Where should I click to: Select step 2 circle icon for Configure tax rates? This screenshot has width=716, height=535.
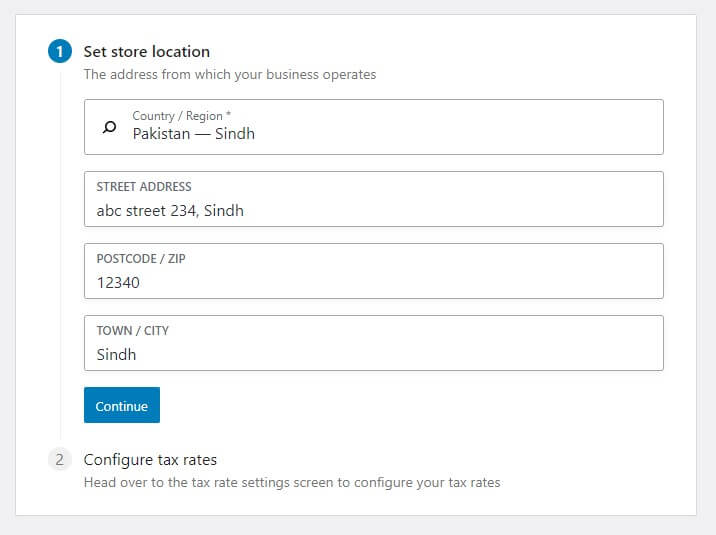click(60, 459)
